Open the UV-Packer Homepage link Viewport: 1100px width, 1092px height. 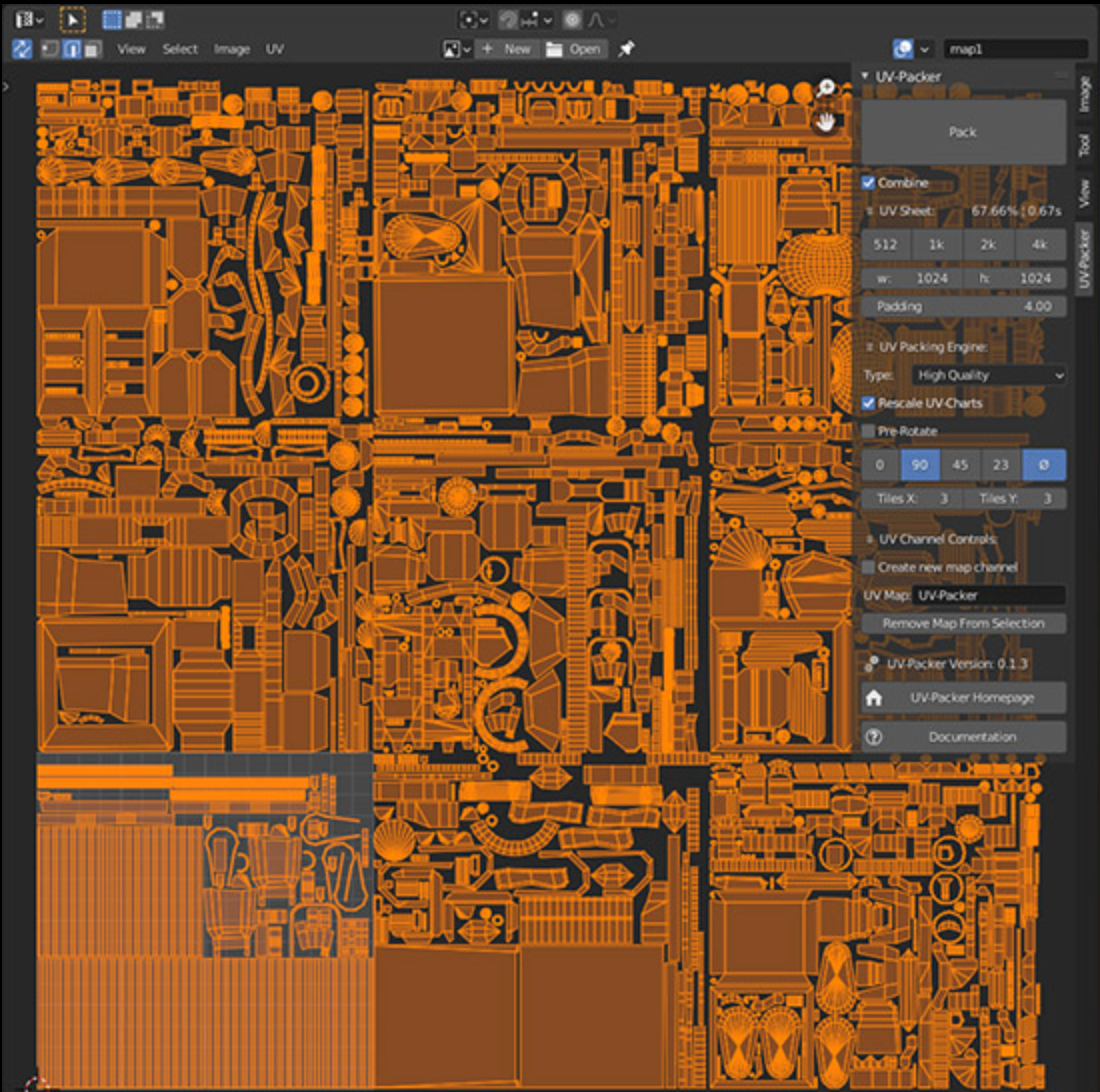[964, 698]
